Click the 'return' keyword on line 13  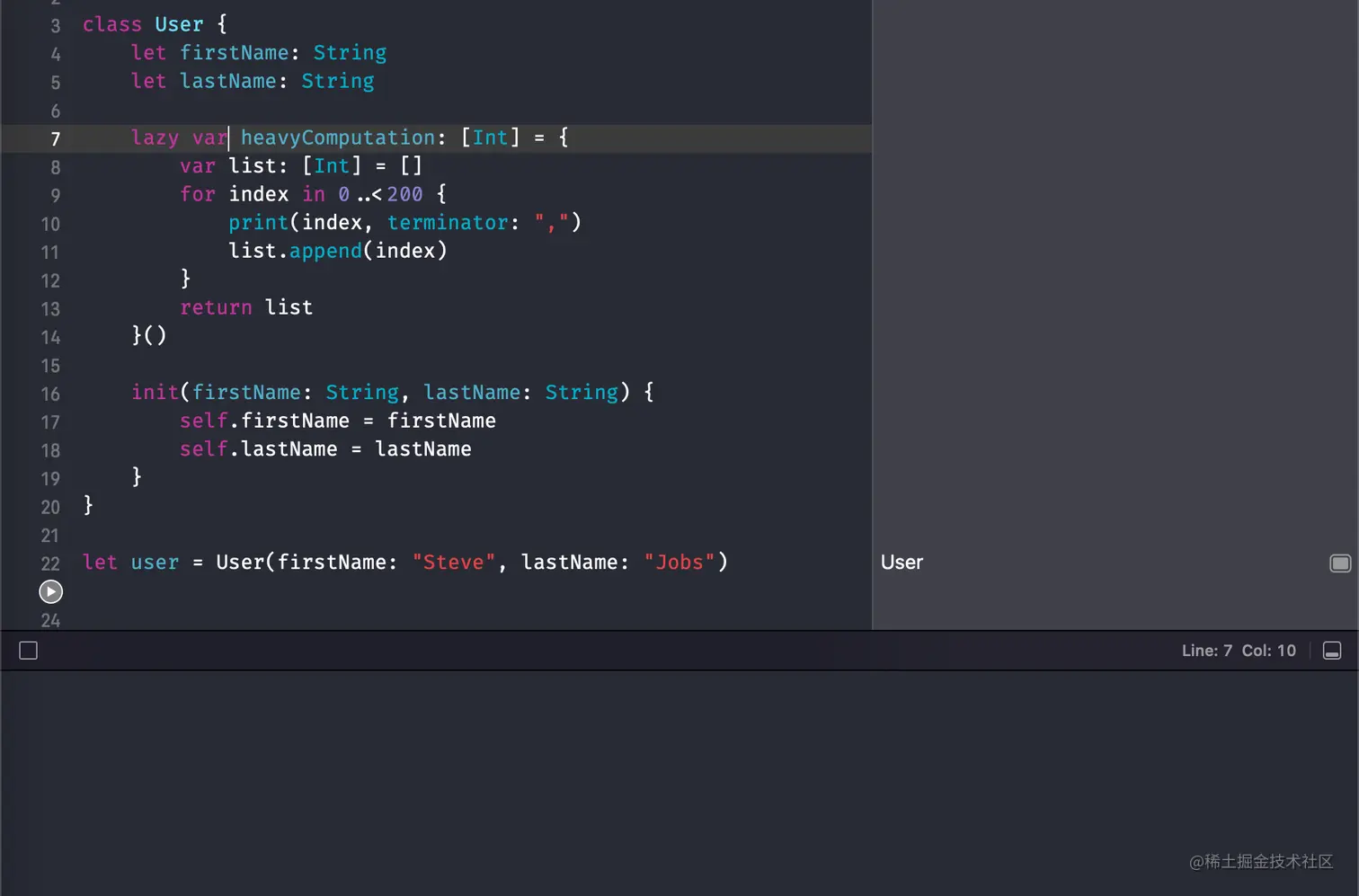216,307
